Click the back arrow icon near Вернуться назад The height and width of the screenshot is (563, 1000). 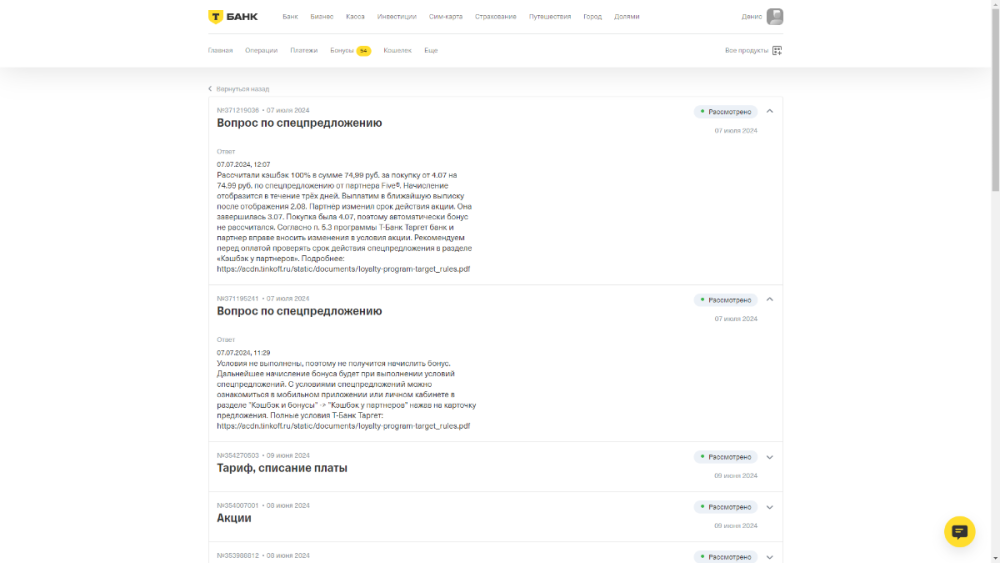click(x=210, y=89)
